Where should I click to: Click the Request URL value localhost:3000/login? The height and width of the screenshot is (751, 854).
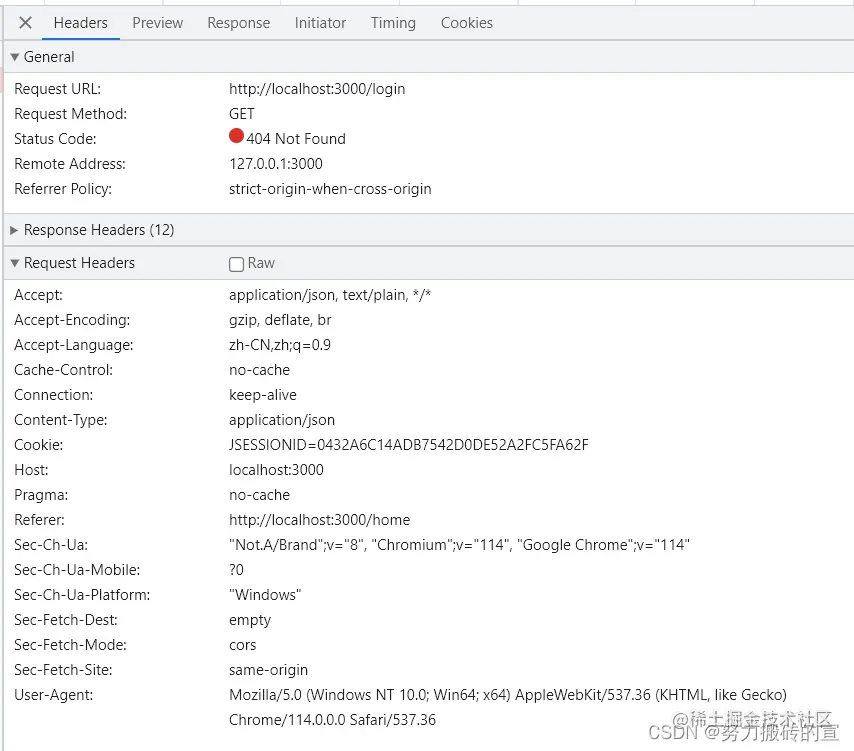(317, 89)
